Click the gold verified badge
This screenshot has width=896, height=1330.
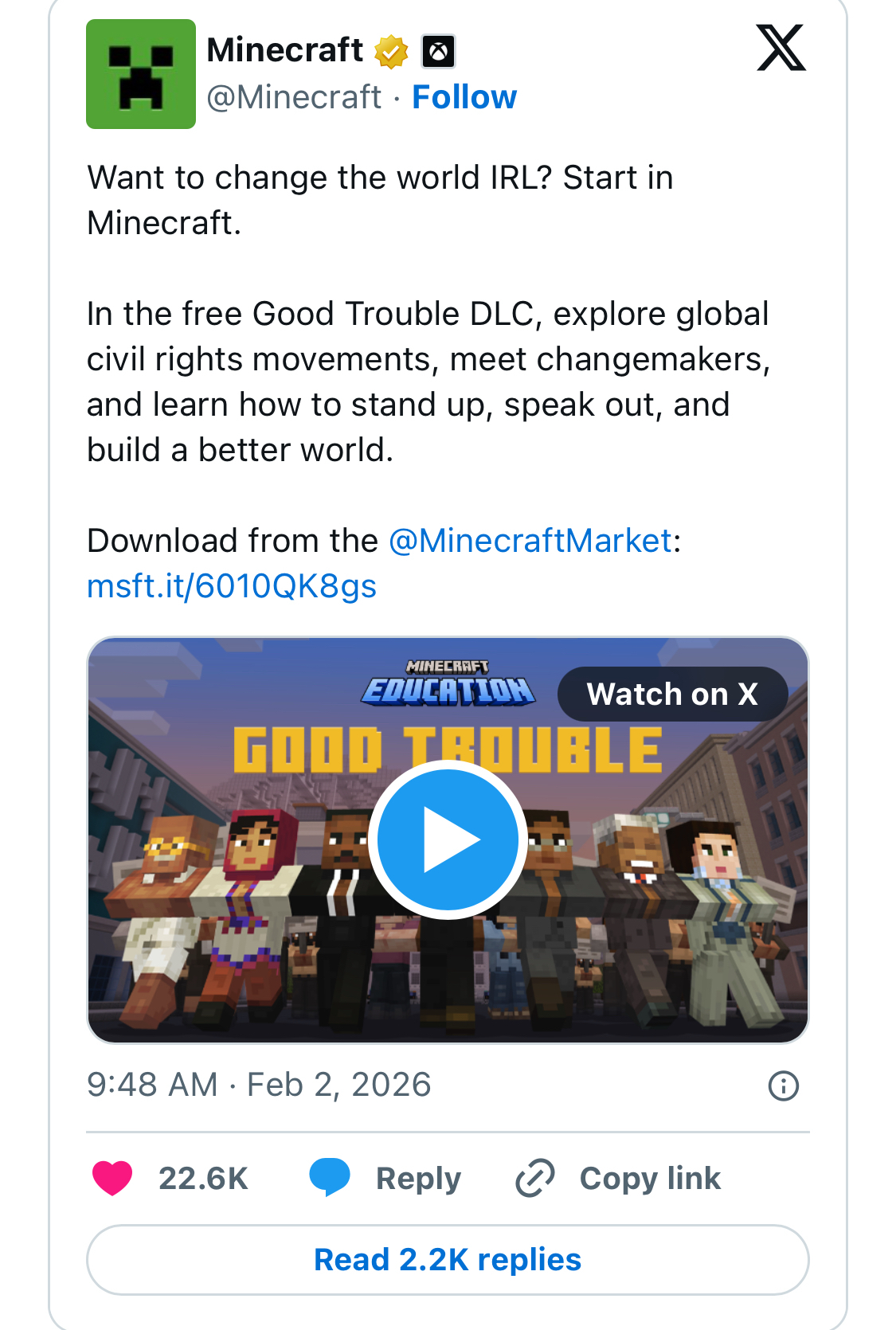click(x=391, y=52)
